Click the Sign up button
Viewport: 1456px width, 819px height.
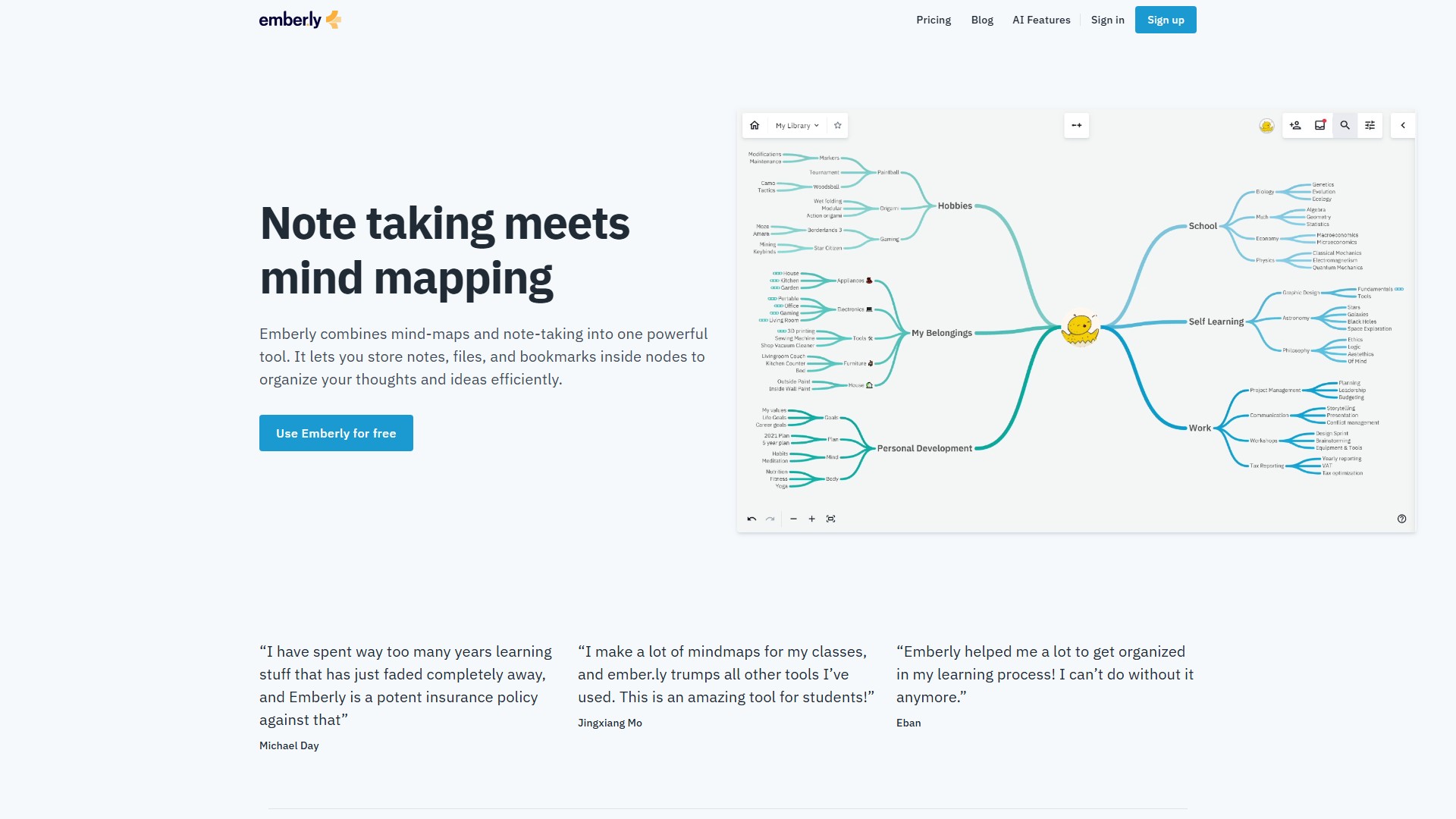(1166, 20)
